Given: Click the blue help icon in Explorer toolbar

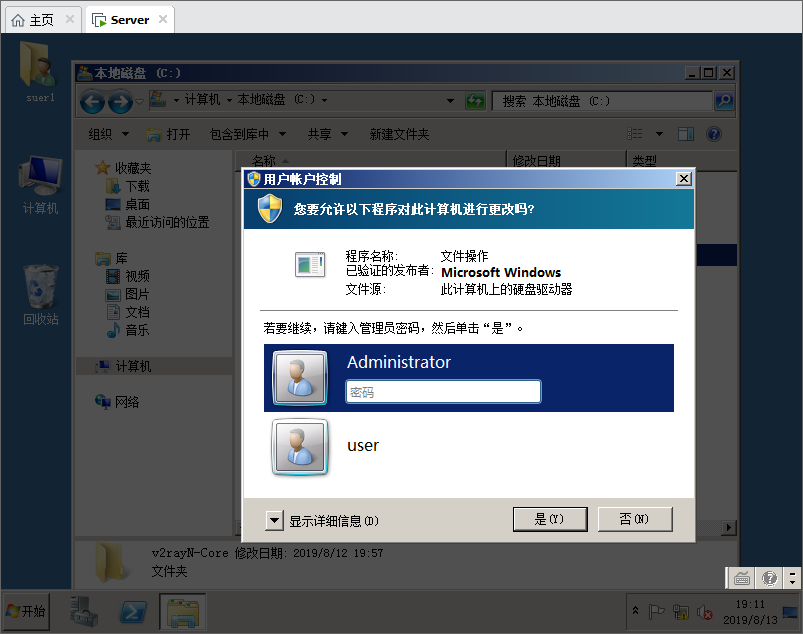Looking at the screenshot, I should point(713,134).
